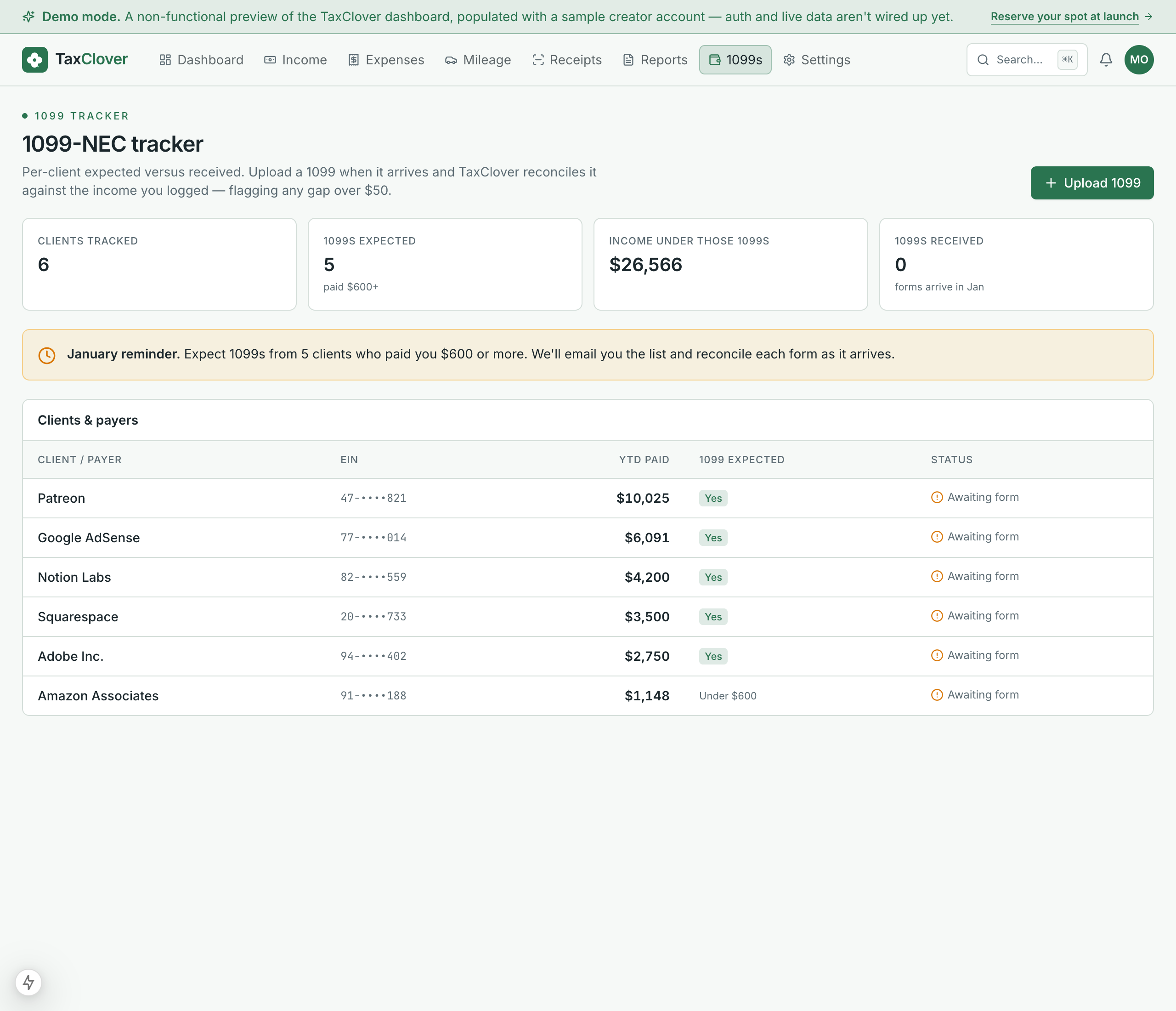Click the EIN 47-••••821

coord(373,498)
